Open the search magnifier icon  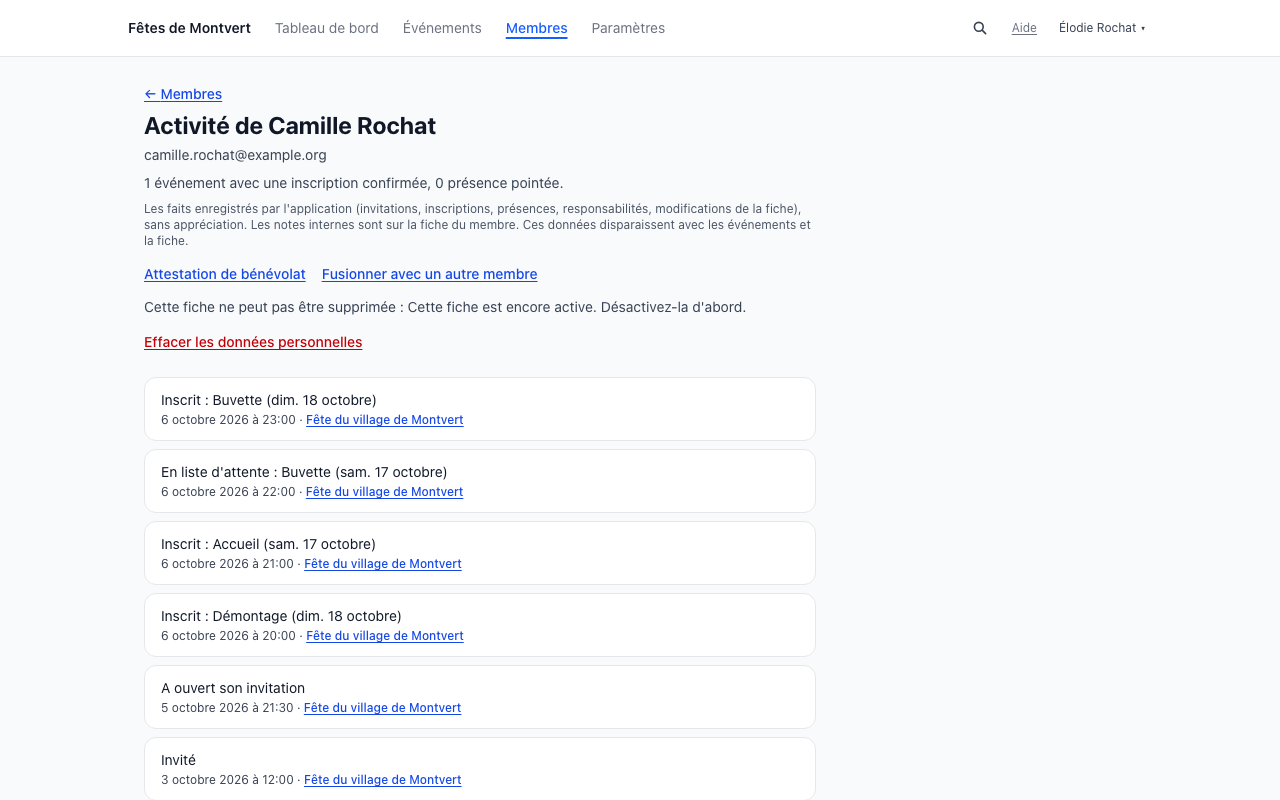(x=980, y=28)
